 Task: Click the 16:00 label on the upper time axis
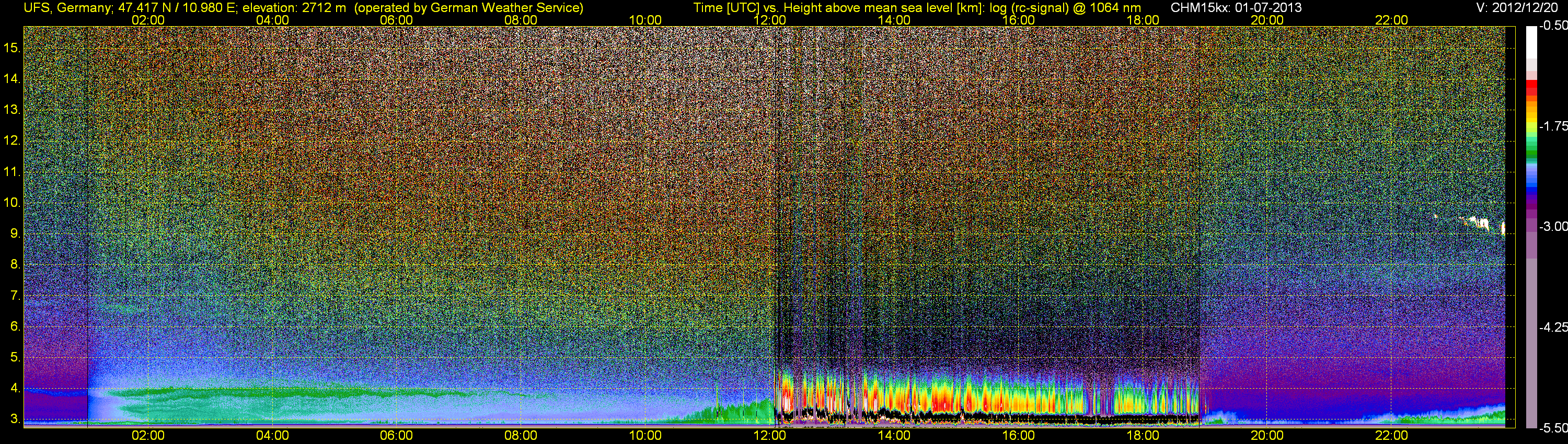[1018, 20]
